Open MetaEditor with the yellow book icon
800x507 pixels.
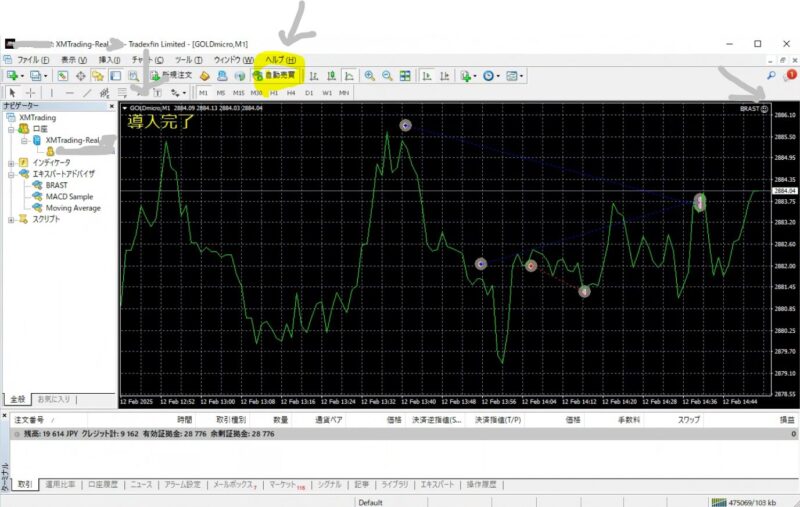tap(205, 76)
